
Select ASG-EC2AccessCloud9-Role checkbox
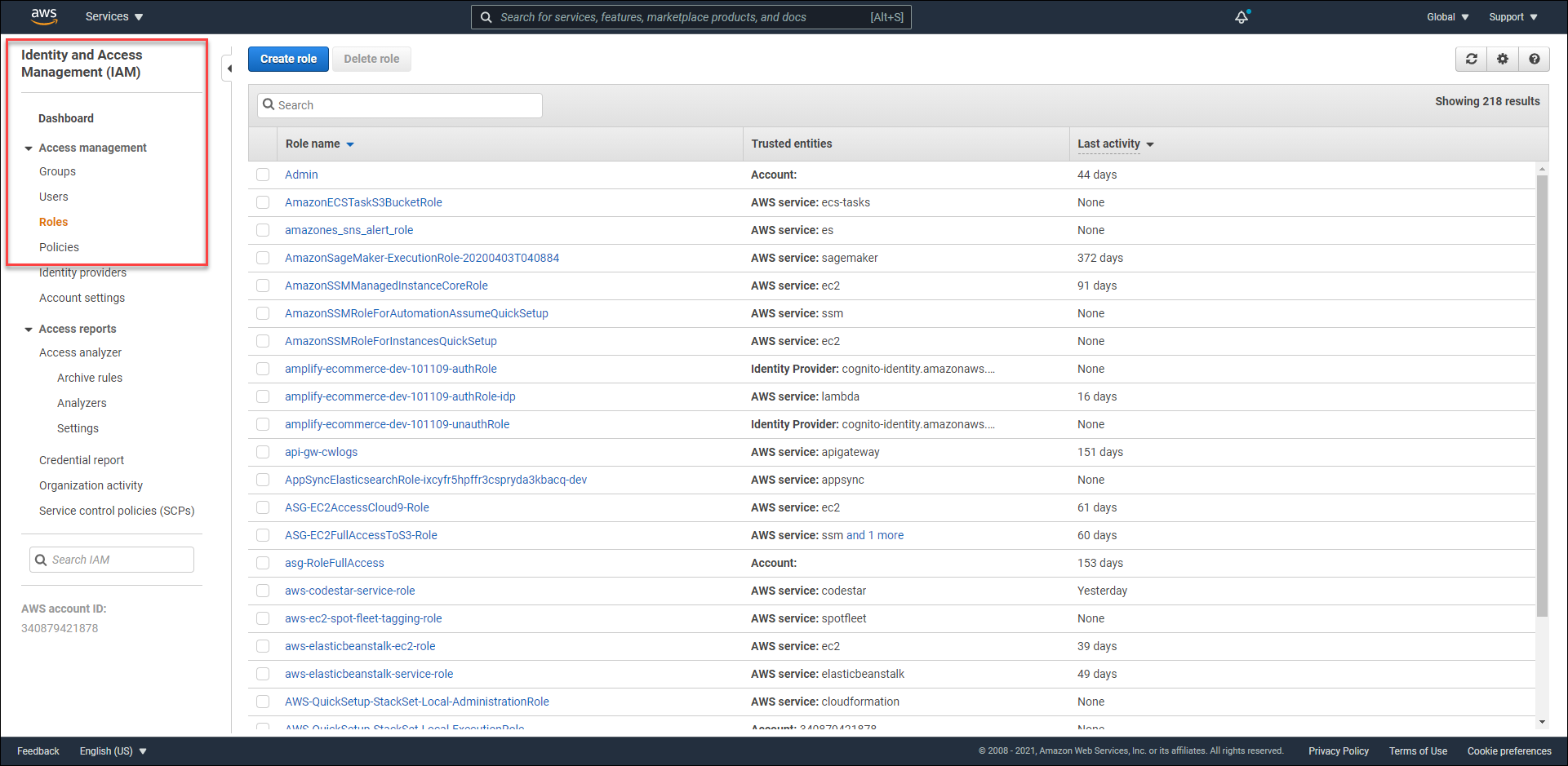(x=263, y=507)
